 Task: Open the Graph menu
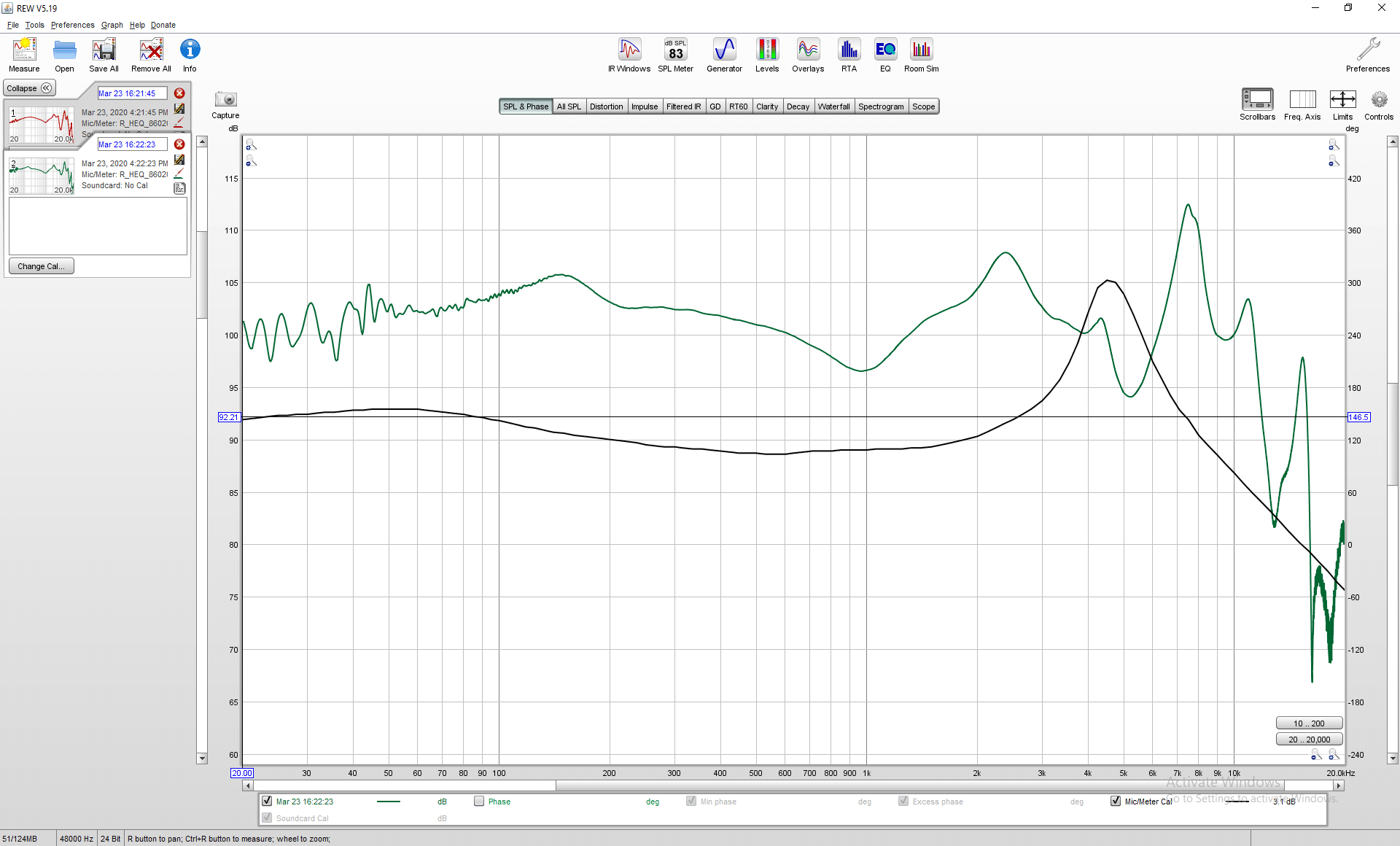tap(112, 25)
